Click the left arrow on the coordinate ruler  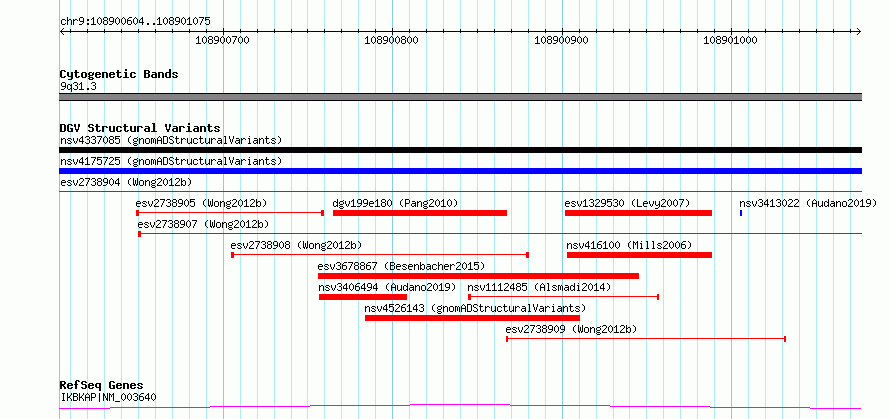point(62,31)
